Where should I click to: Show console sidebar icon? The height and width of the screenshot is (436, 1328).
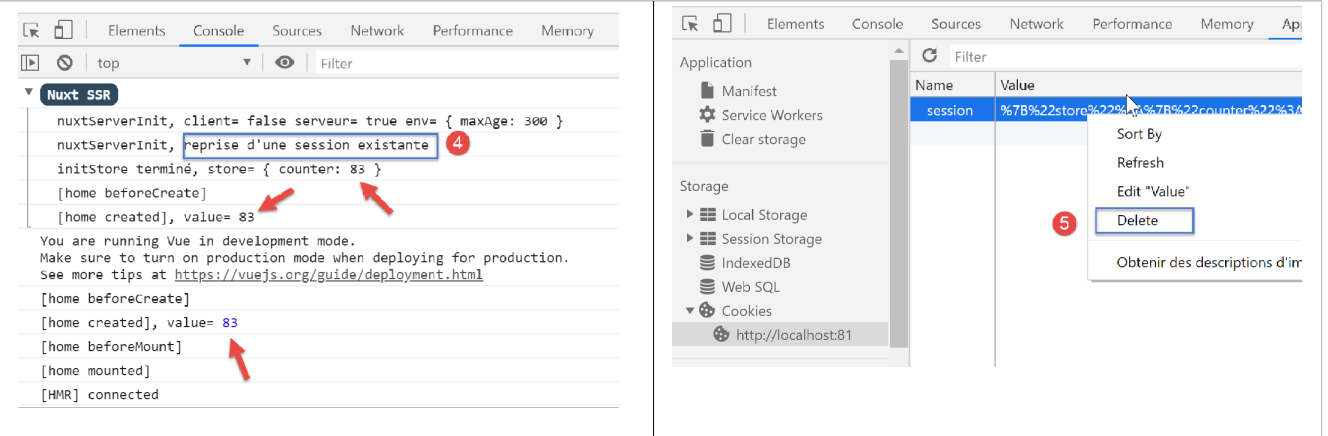point(31,63)
